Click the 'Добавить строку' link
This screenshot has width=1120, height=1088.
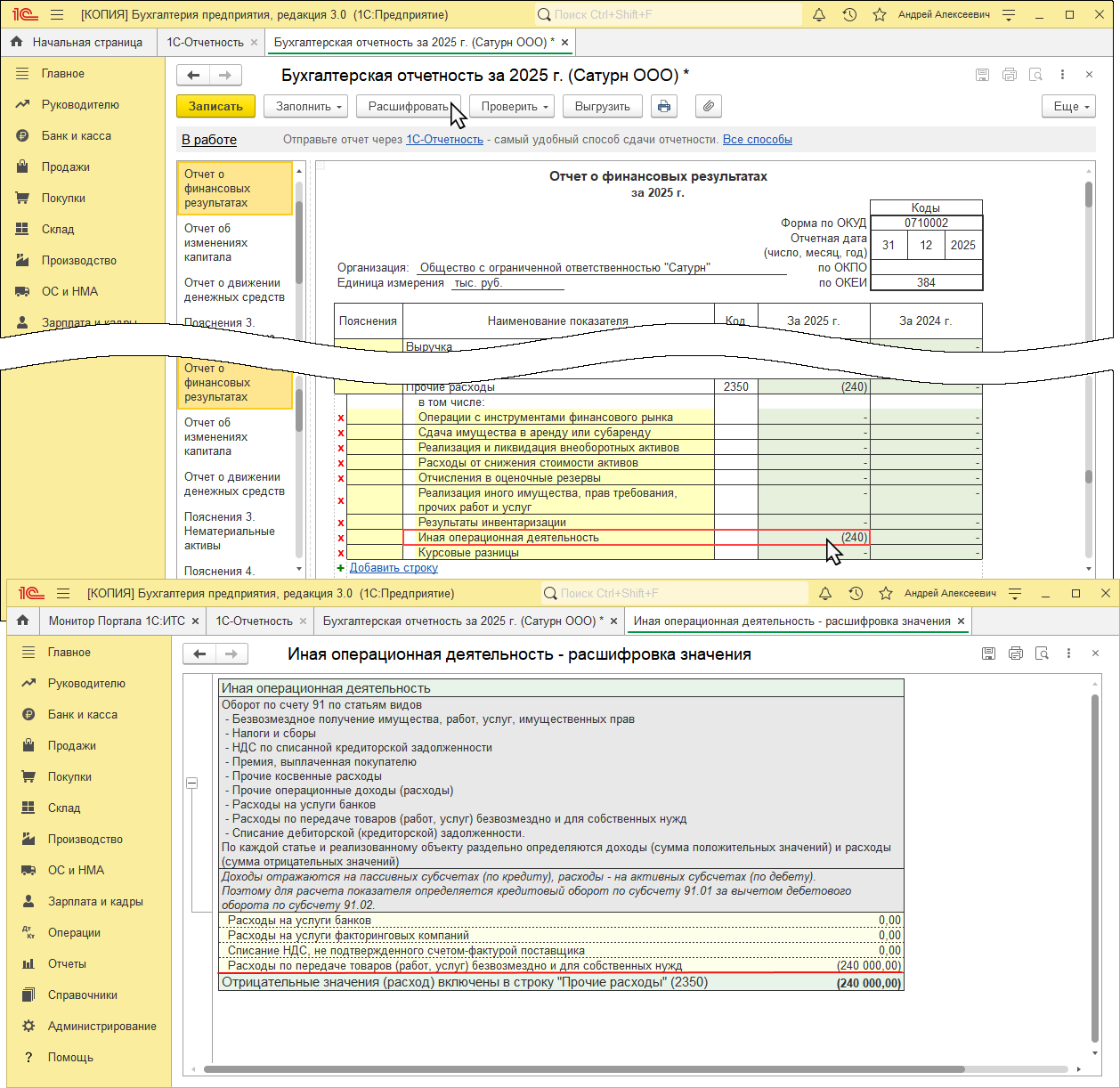coord(394,567)
